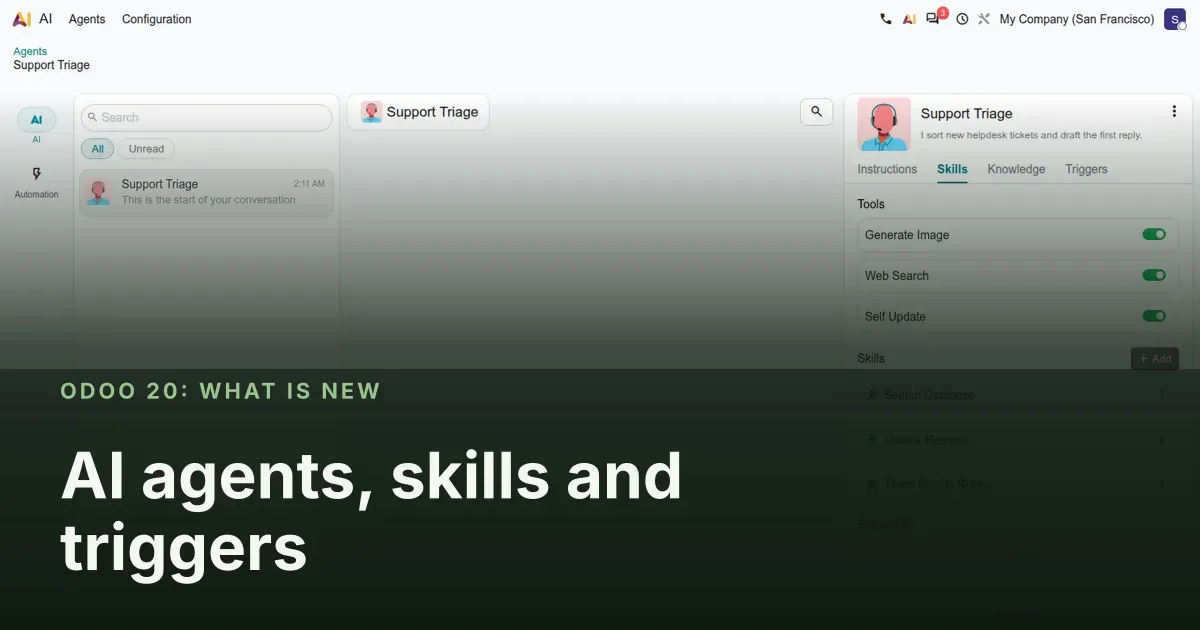Click the Self Update label

click(895, 317)
